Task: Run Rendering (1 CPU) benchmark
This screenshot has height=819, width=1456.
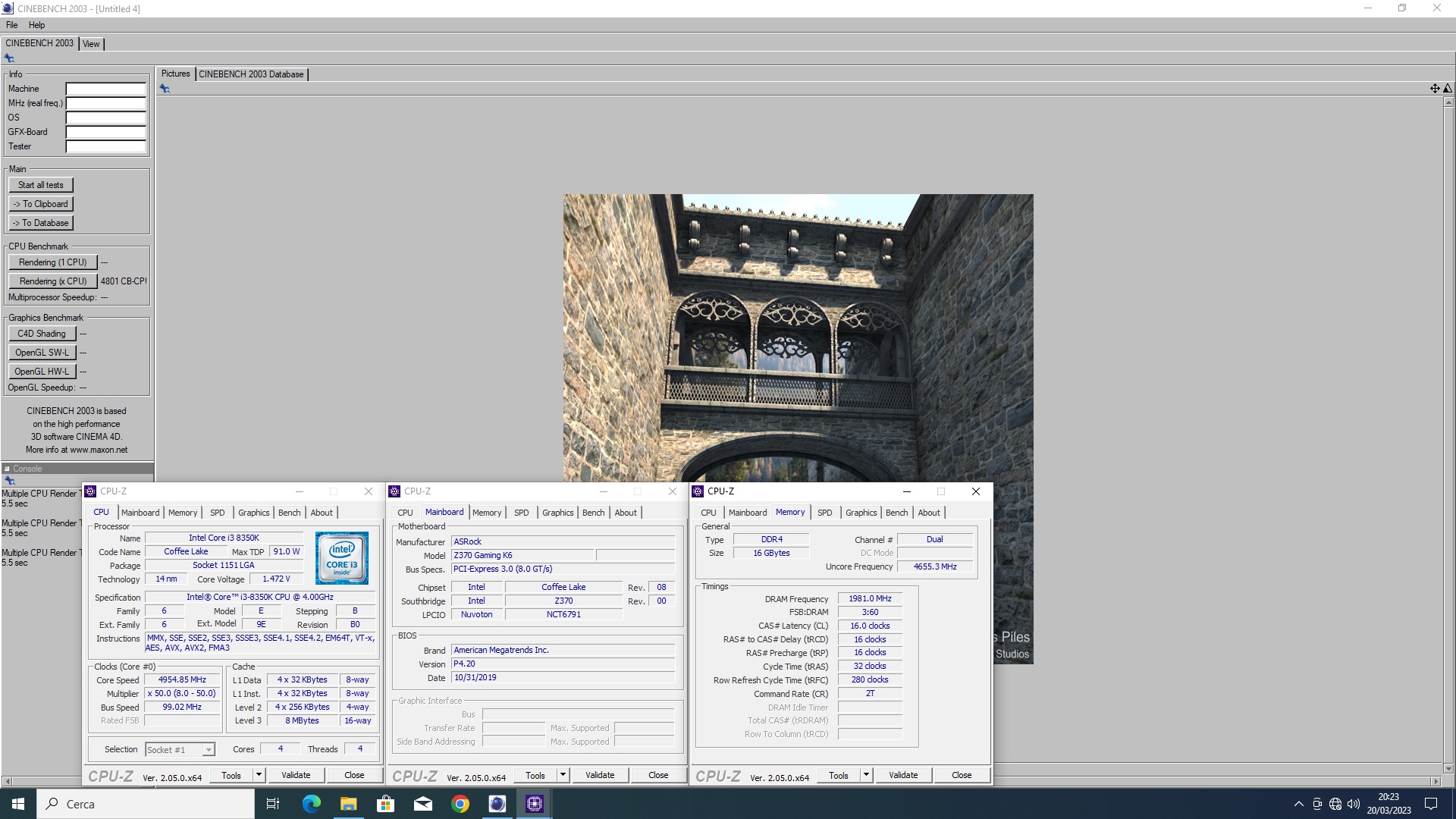Action: pos(53,262)
